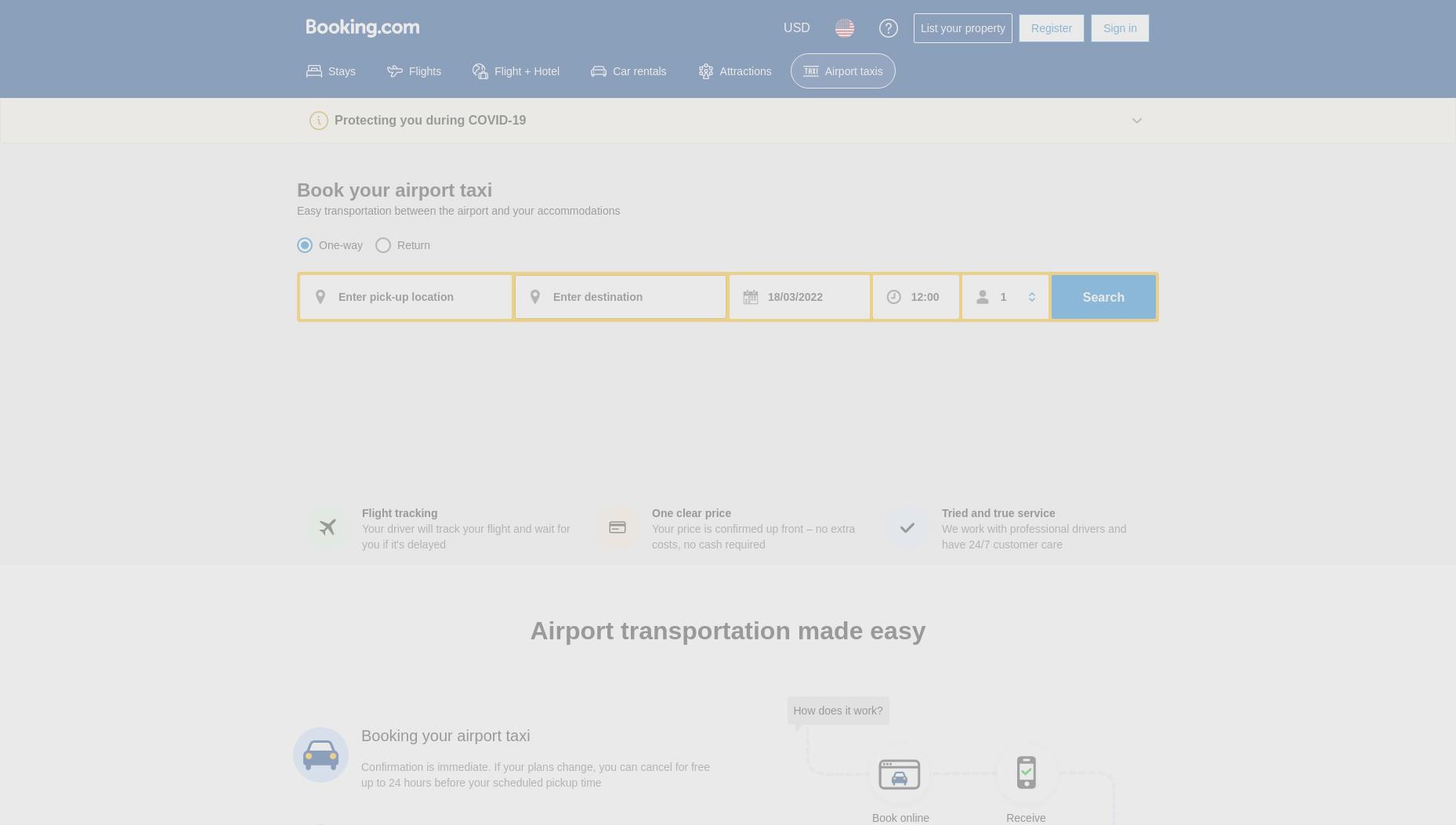The width and height of the screenshot is (1456, 825).
Task: Open the passenger count stepper arrows
Action: pos(1032,297)
